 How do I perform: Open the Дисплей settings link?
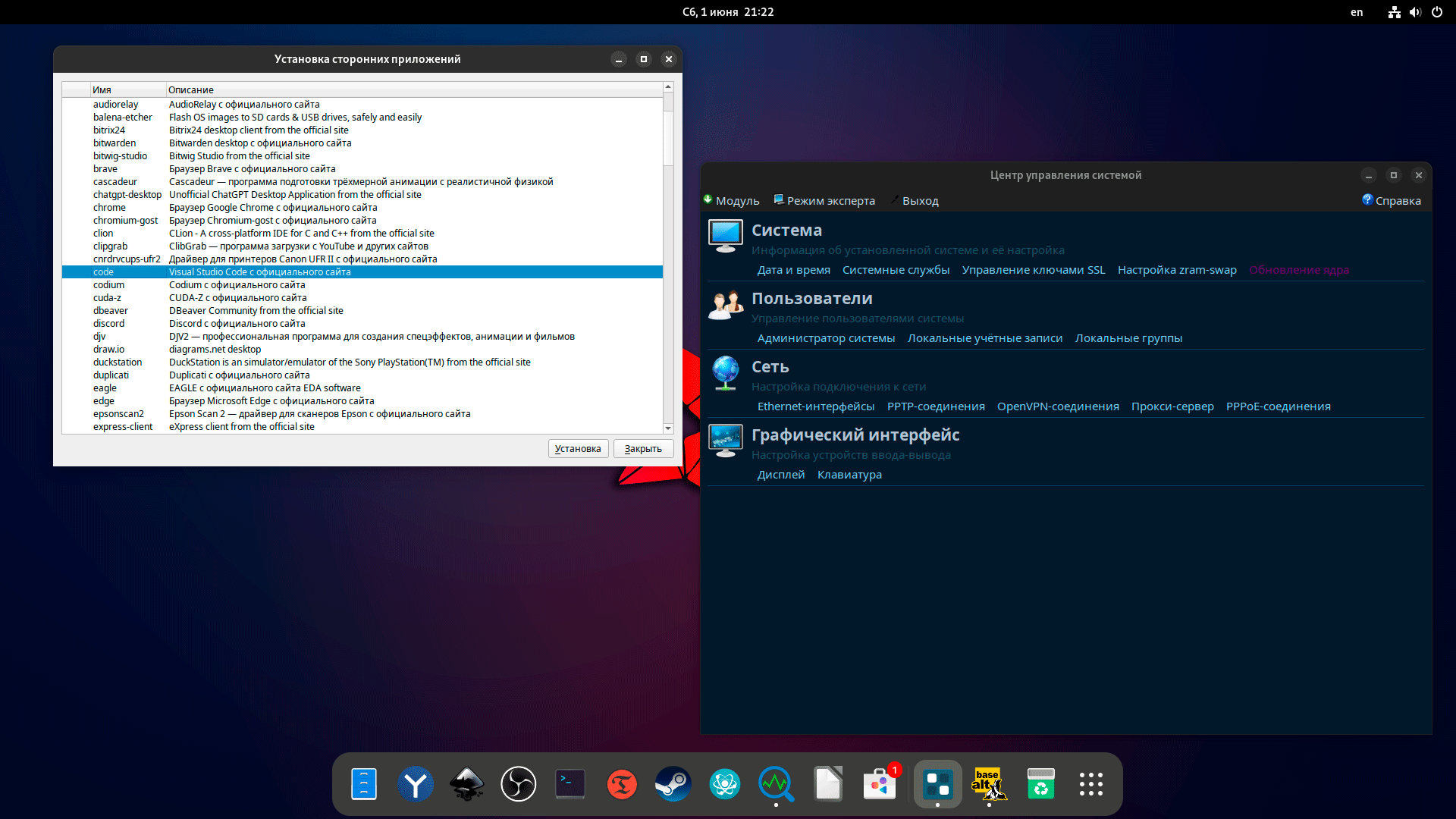click(780, 475)
